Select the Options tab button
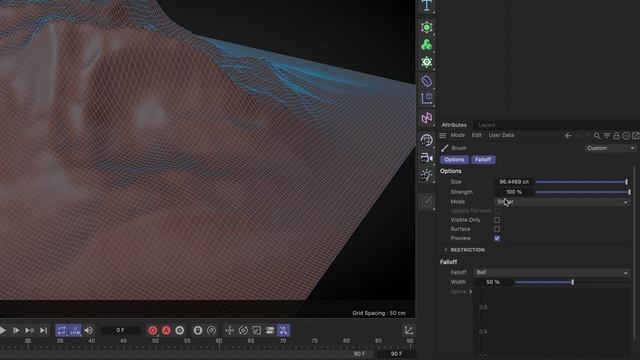The height and width of the screenshot is (360, 640). pos(454,160)
